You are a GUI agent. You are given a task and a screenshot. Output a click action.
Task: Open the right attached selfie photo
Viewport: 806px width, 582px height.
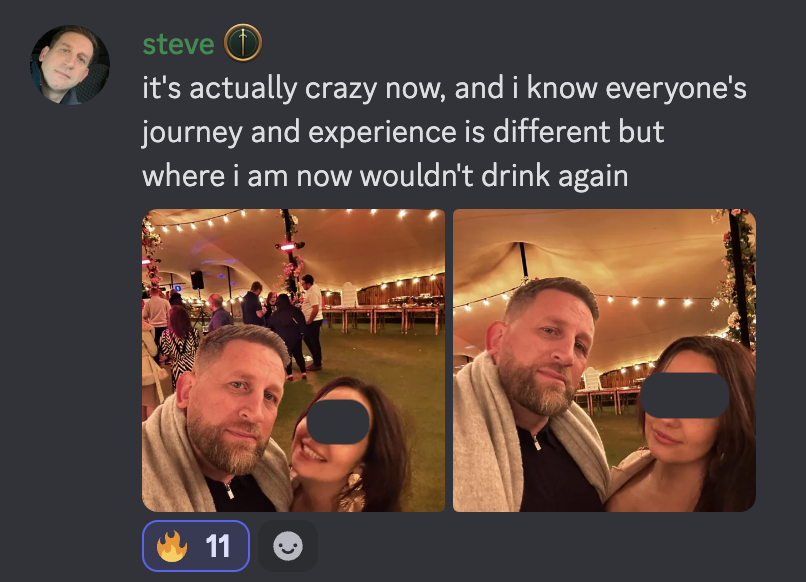[x=604, y=360]
